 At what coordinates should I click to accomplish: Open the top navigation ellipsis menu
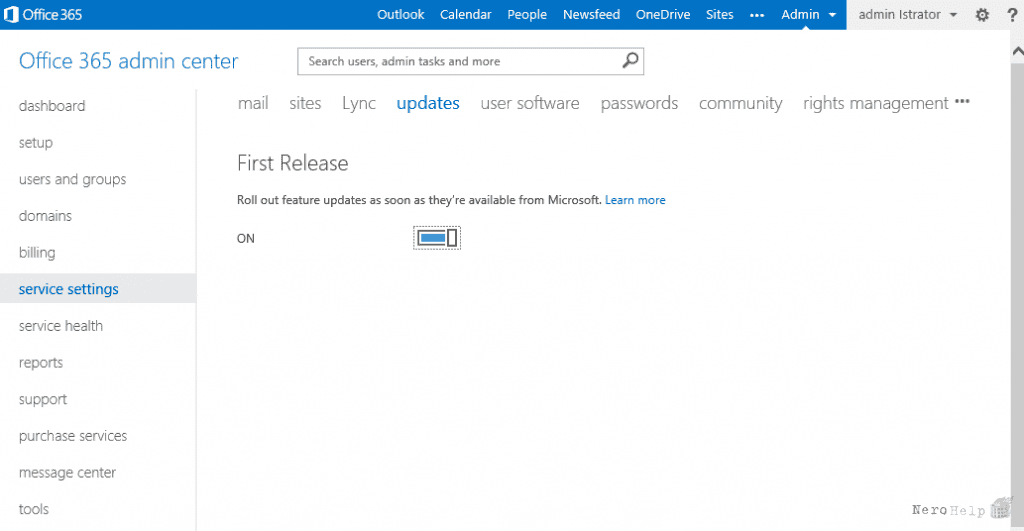[757, 15]
